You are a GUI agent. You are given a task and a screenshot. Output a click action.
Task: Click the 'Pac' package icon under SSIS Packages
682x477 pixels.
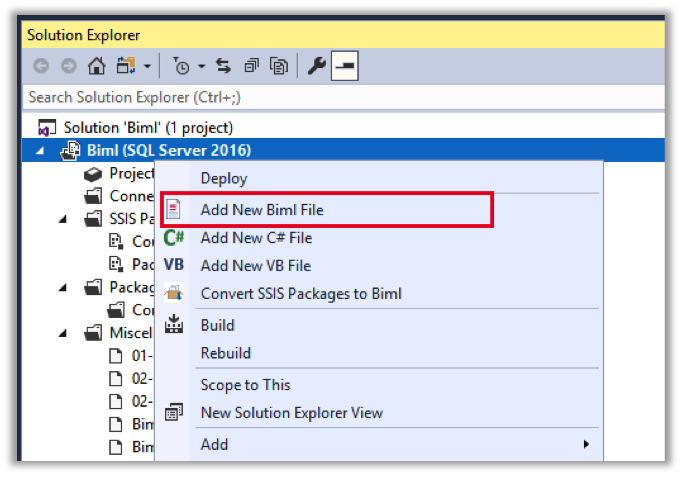(x=116, y=264)
